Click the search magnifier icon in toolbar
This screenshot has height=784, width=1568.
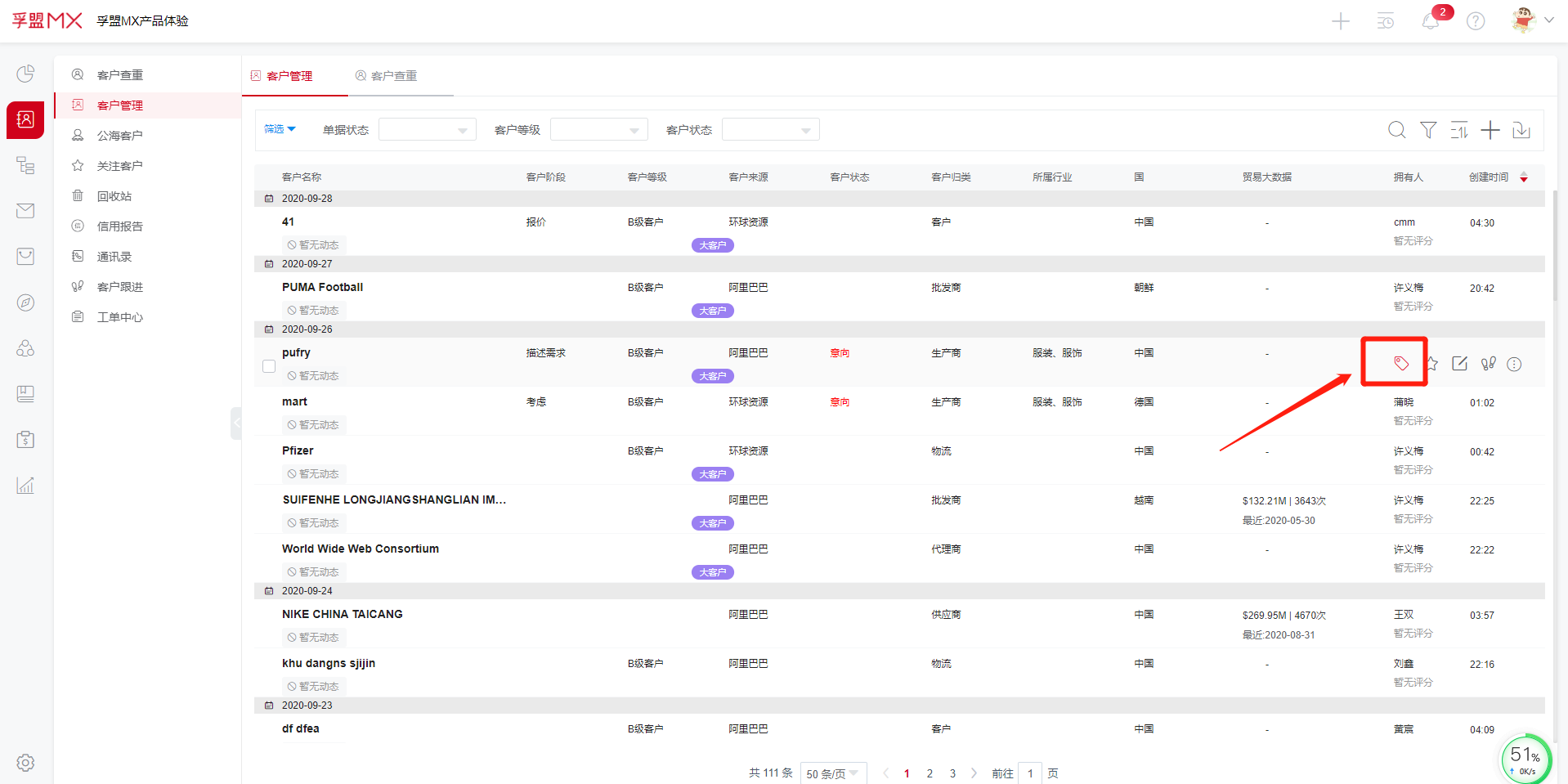[1396, 130]
